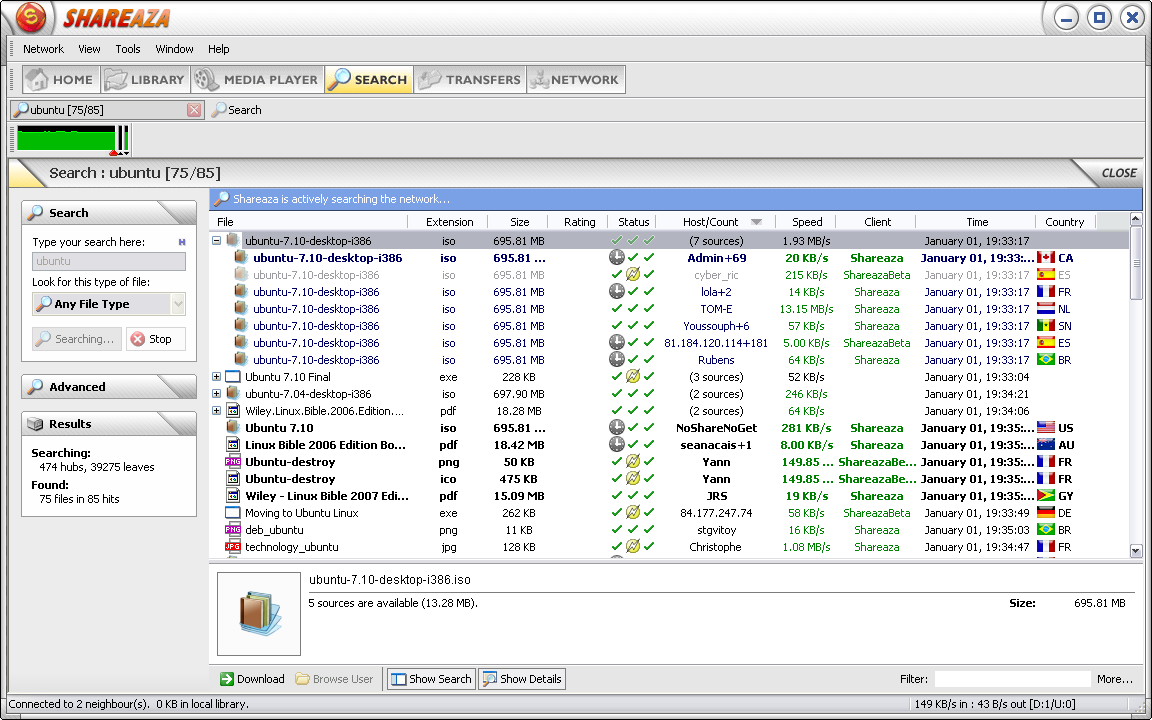The height and width of the screenshot is (720, 1152).
Task: Click the Canada flag in Admin+69 row
Action: [x=1045, y=258]
